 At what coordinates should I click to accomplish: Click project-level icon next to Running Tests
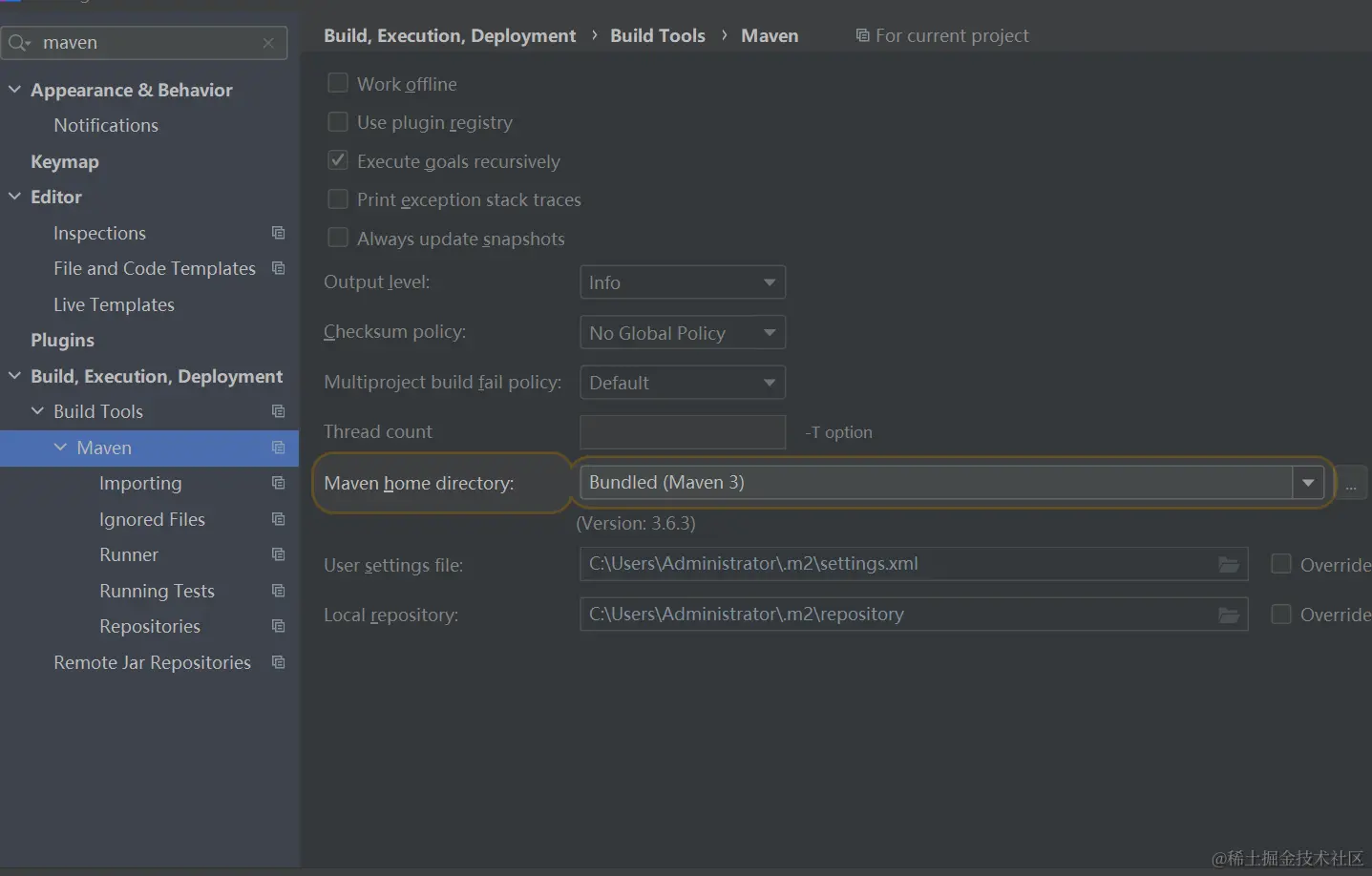279,591
